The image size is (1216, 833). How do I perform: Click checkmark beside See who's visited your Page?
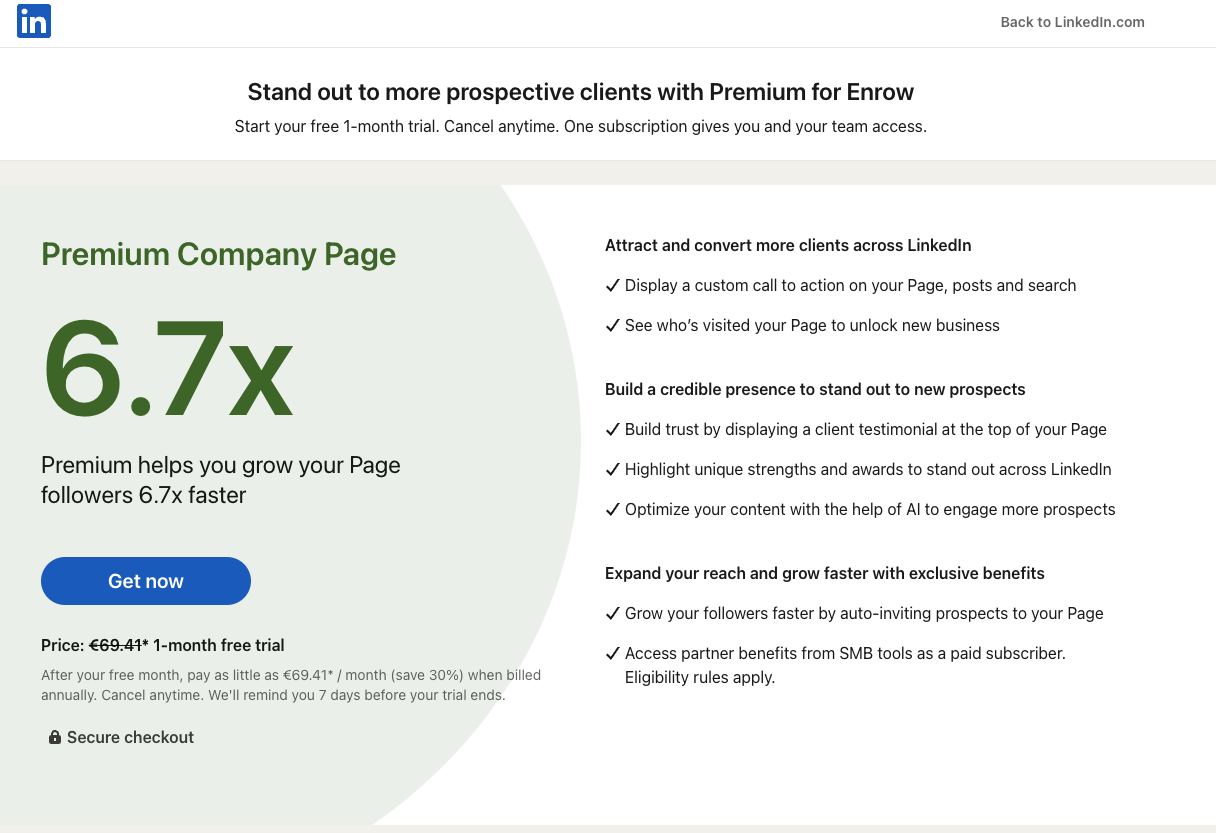[613, 325]
